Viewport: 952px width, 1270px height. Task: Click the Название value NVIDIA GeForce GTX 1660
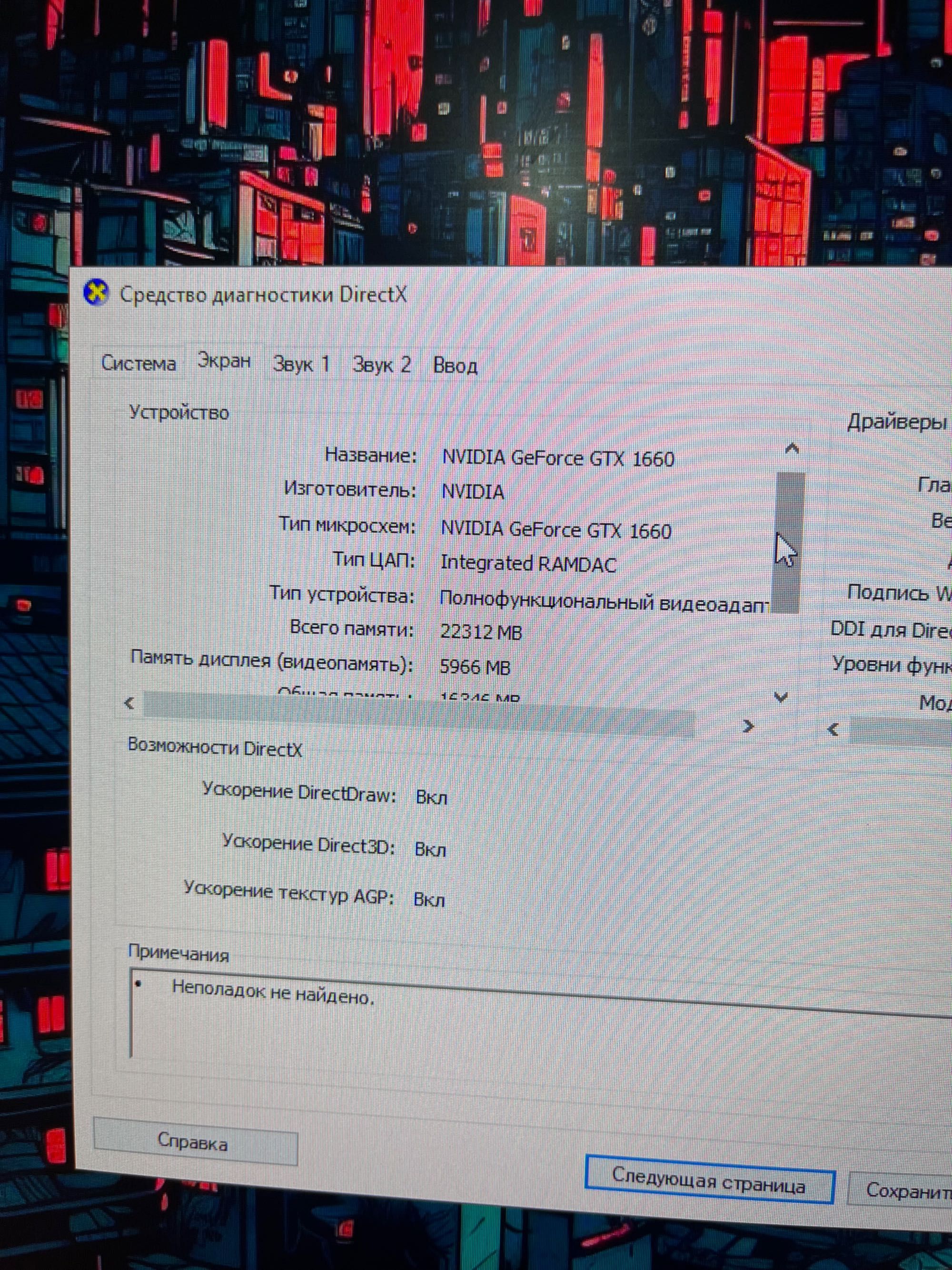tap(558, 458)
